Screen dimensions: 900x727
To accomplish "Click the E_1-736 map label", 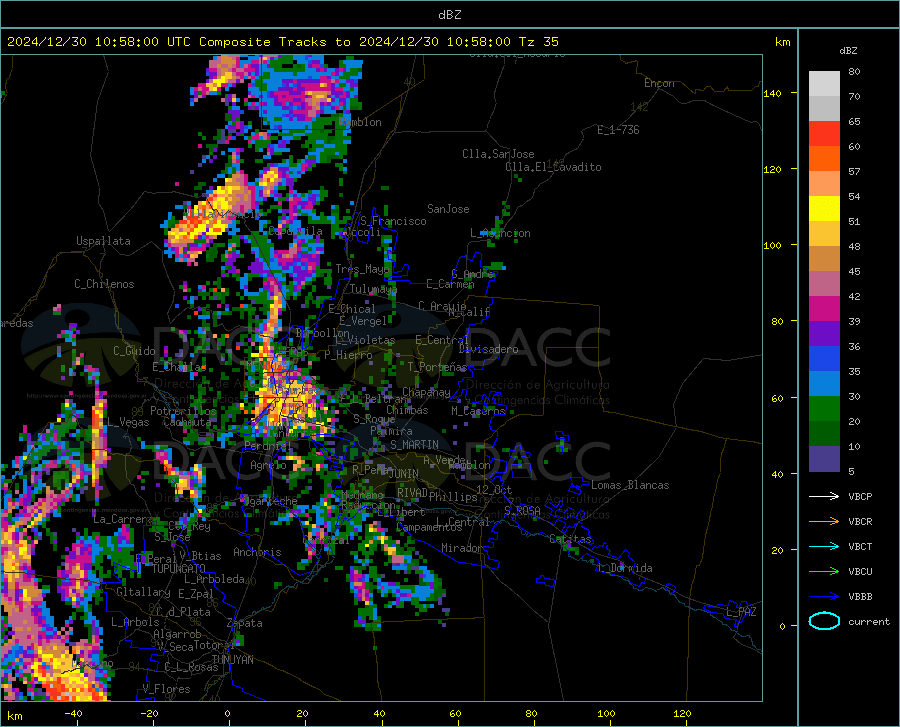I will (618, 130).
